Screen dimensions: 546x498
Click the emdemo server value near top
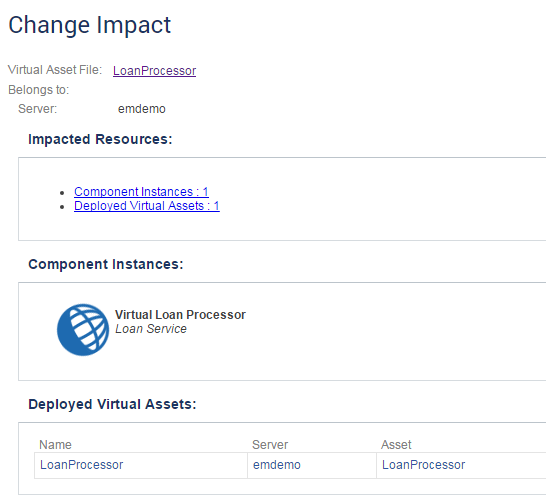pyautogui.click(x=142, y=109)
